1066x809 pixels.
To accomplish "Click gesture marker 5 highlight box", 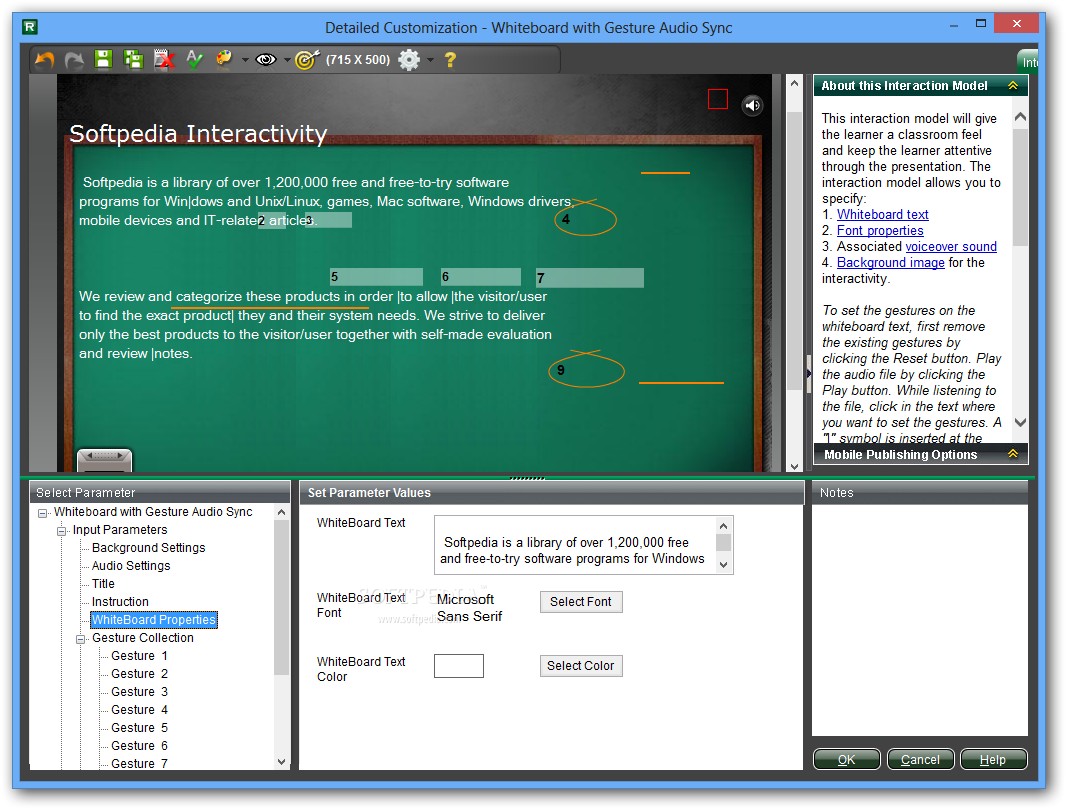I will 376,277.
